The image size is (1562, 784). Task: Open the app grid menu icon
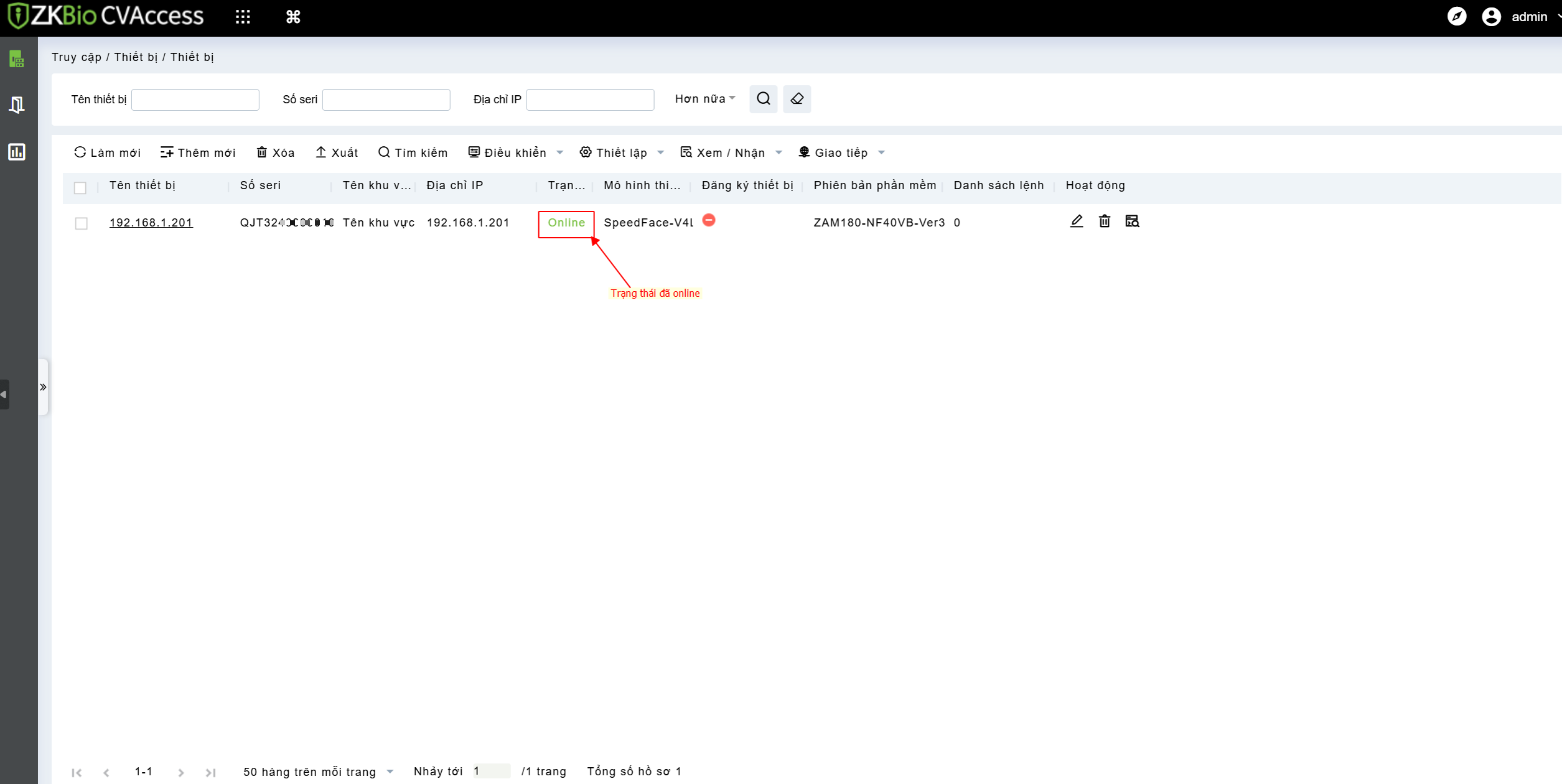(x=243, y=17)
